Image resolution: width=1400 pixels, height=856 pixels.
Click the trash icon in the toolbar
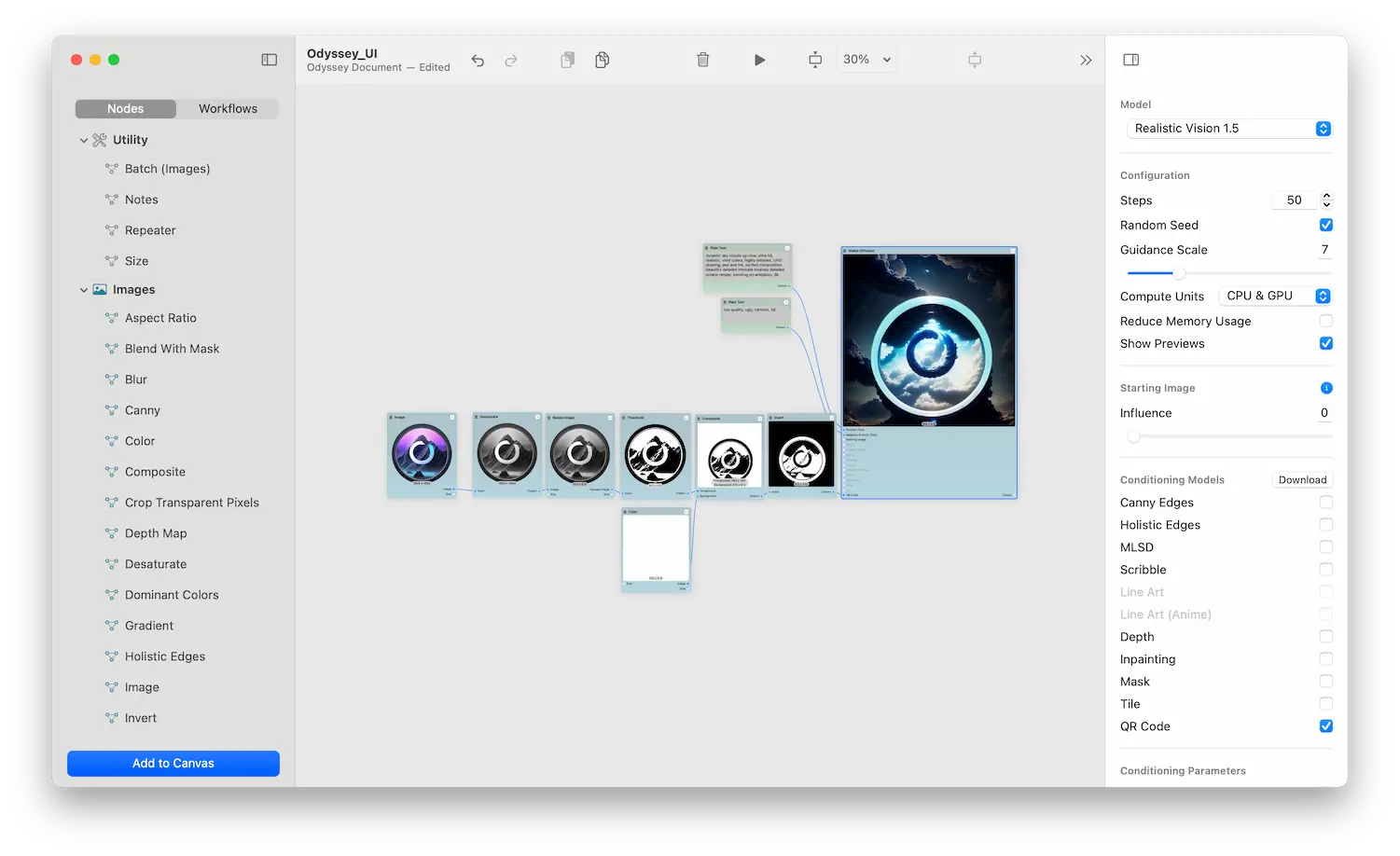pos(703,59)
